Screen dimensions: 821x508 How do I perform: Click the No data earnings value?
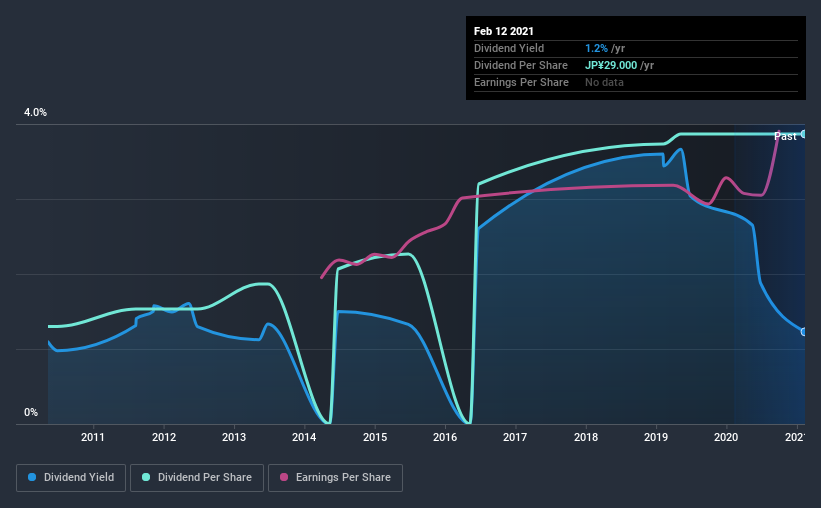tap(604, 82)
